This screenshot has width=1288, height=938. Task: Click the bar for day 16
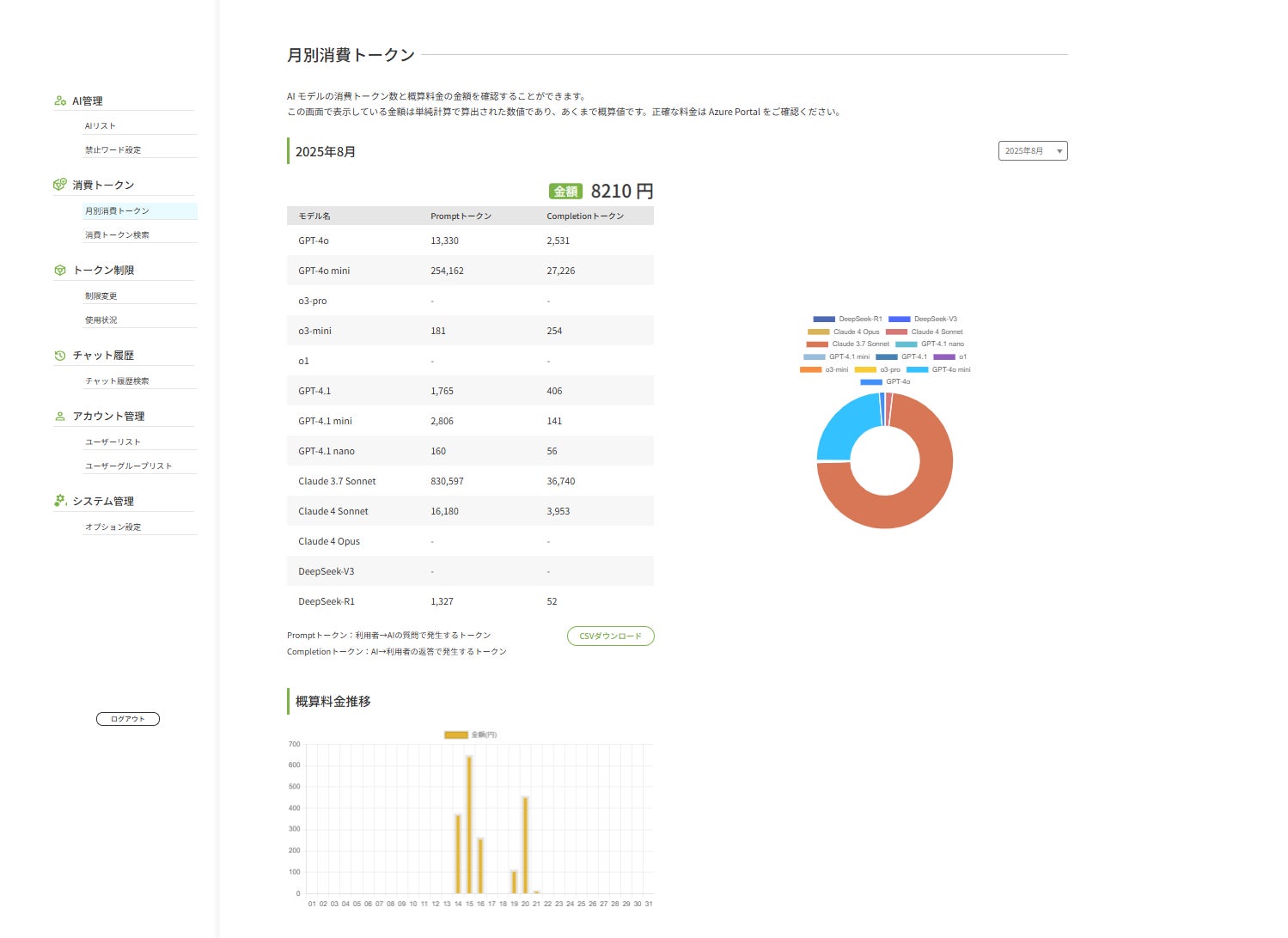pyautogui.click(x=480, y=866)
